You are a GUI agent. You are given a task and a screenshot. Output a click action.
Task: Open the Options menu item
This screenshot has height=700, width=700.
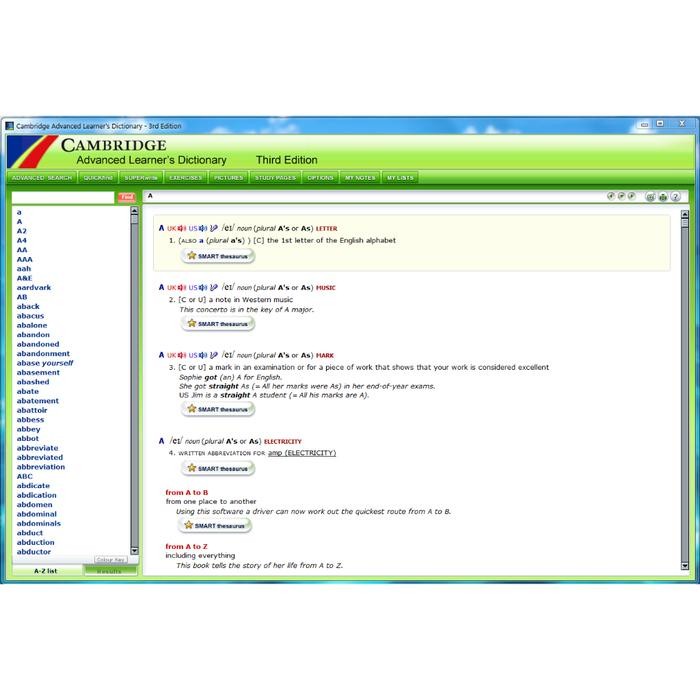(320, 178)
